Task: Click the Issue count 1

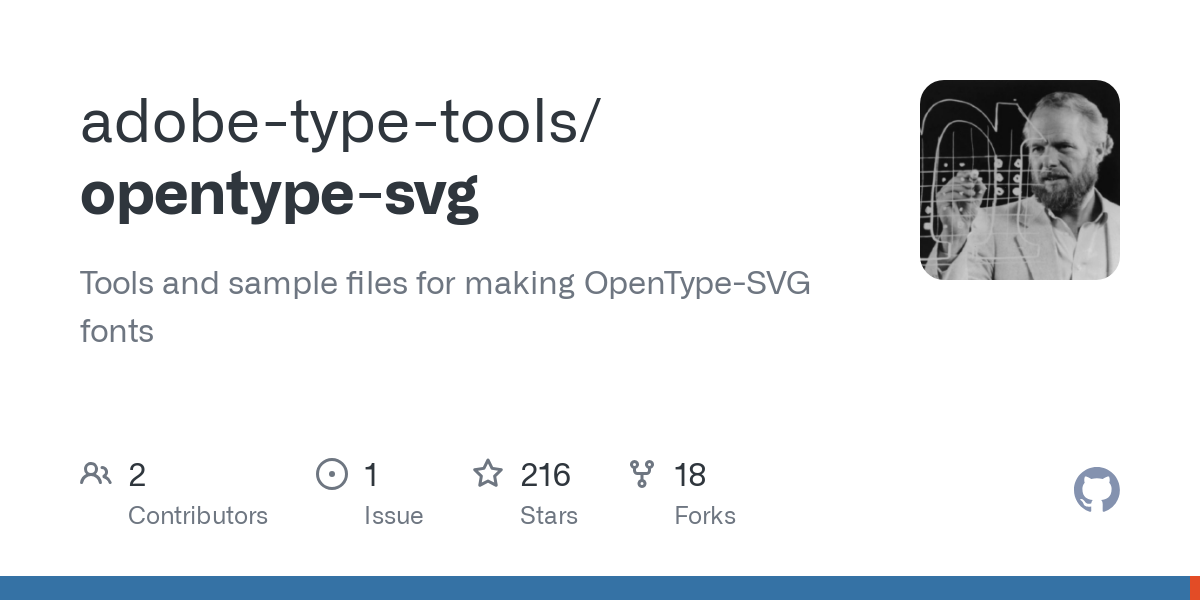Action: pyautogui.click(x=371, y=475)
